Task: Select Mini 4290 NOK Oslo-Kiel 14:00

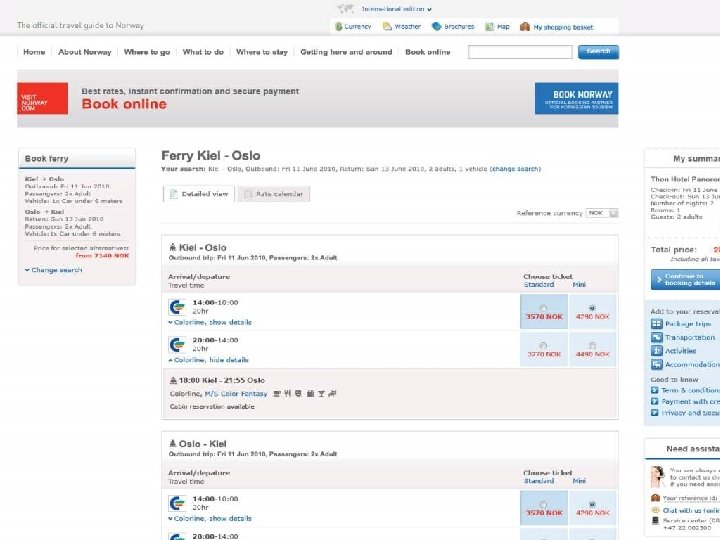Action: pyautogui.click(x=592, y=504)
